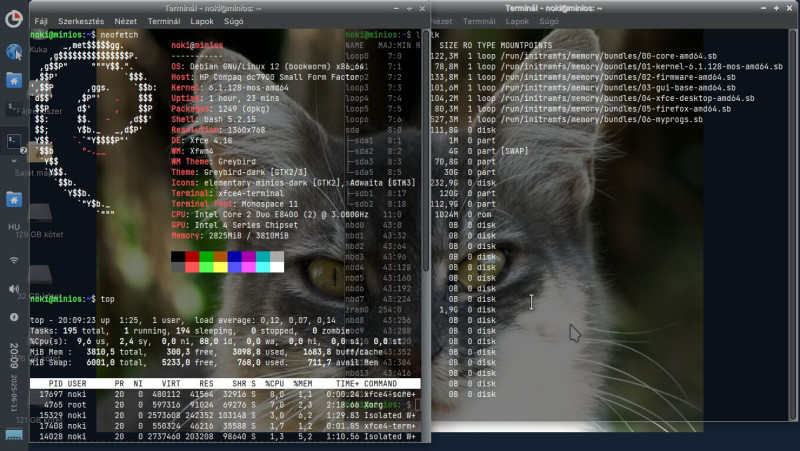Click the dark blue neofetch color block
This screenshot has height=451, width=800.
click(x=235, y=256)
